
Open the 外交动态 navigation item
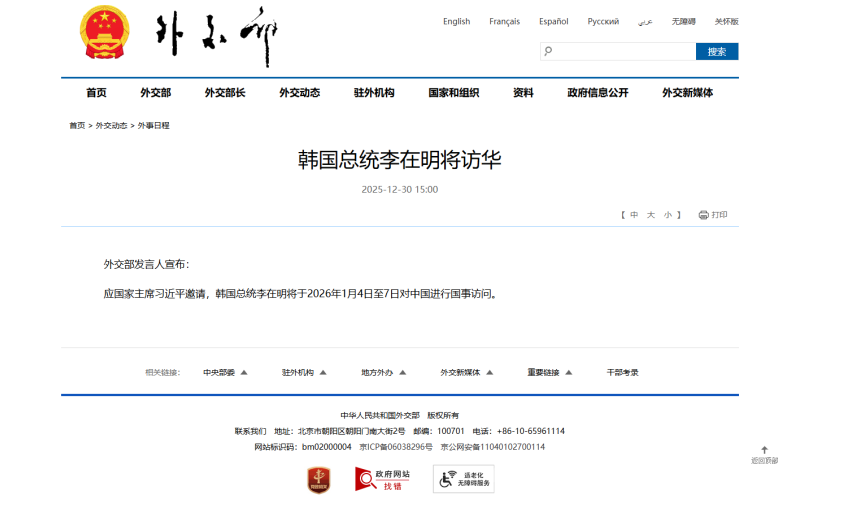point(300,93)
